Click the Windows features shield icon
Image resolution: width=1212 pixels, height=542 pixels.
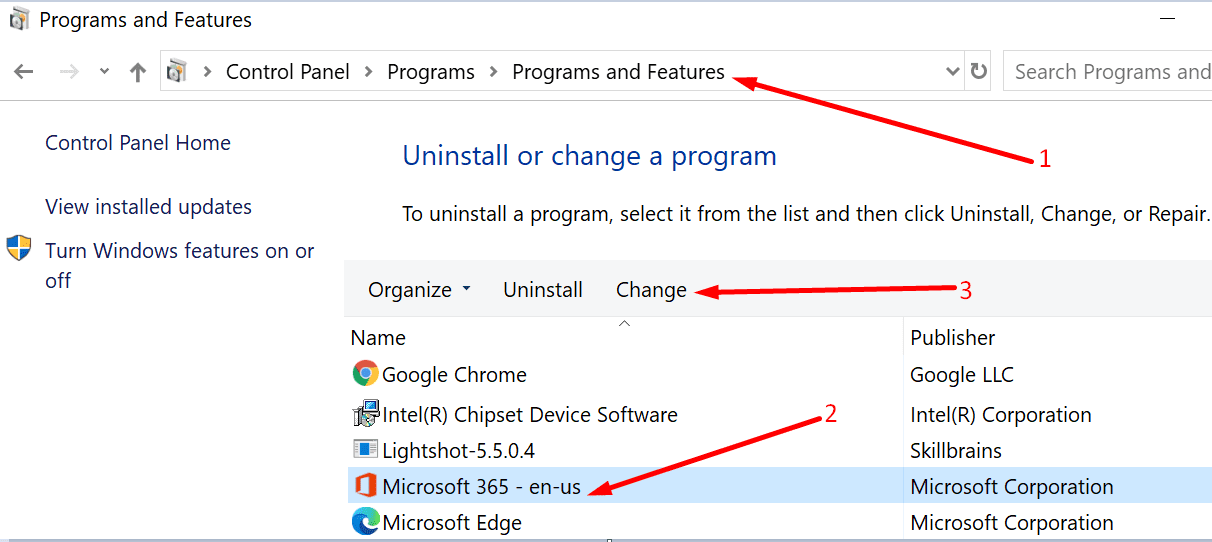click(x=19, y=249)
